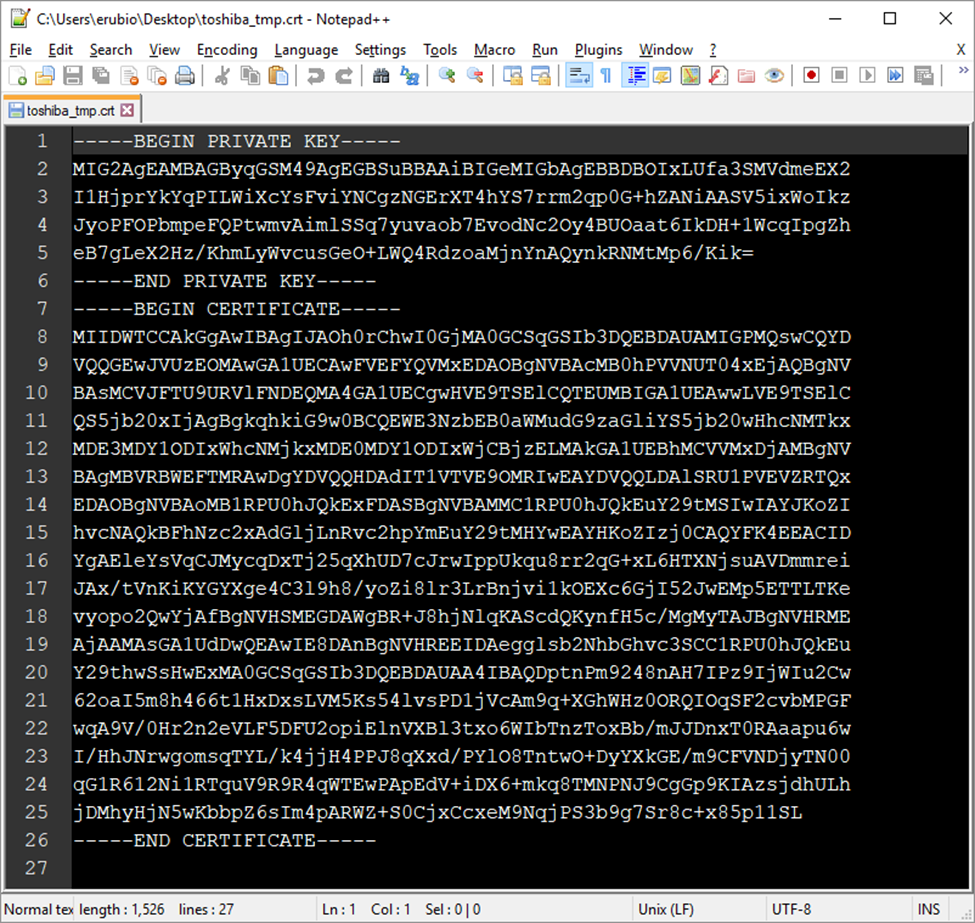Viewport: 975px width, 923px height.
Task: Toggle the indent guide button
Action: [635, 76]
